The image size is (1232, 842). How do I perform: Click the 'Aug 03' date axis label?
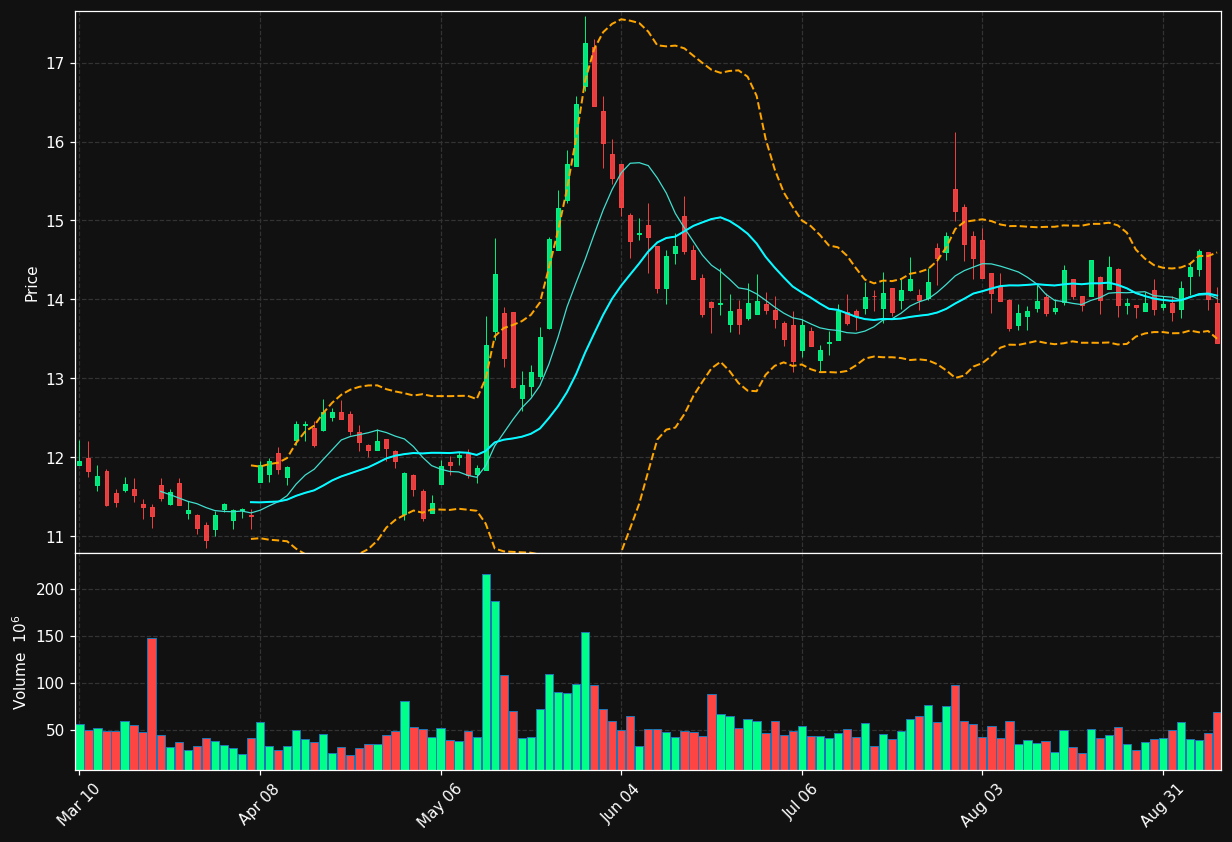tap(980, 803)
